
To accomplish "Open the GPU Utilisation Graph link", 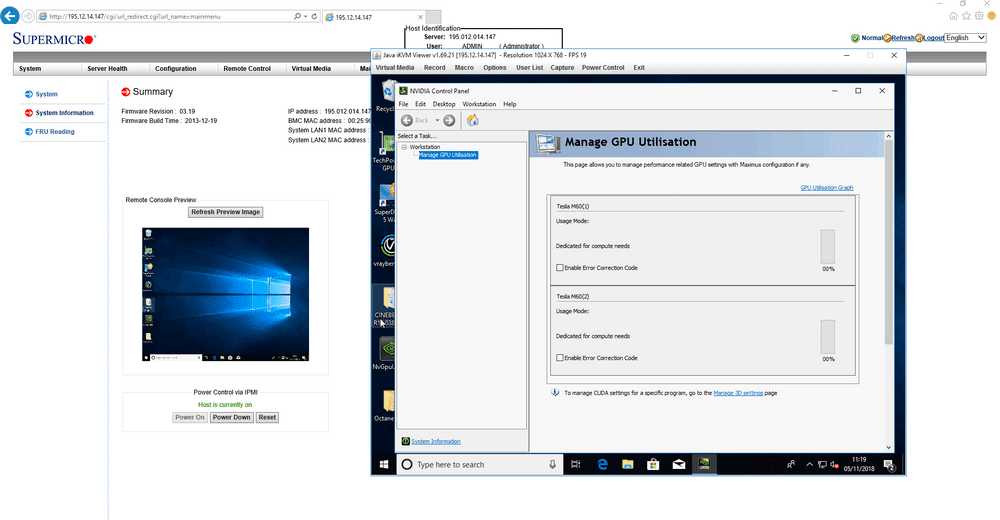I will click(827, 188).
